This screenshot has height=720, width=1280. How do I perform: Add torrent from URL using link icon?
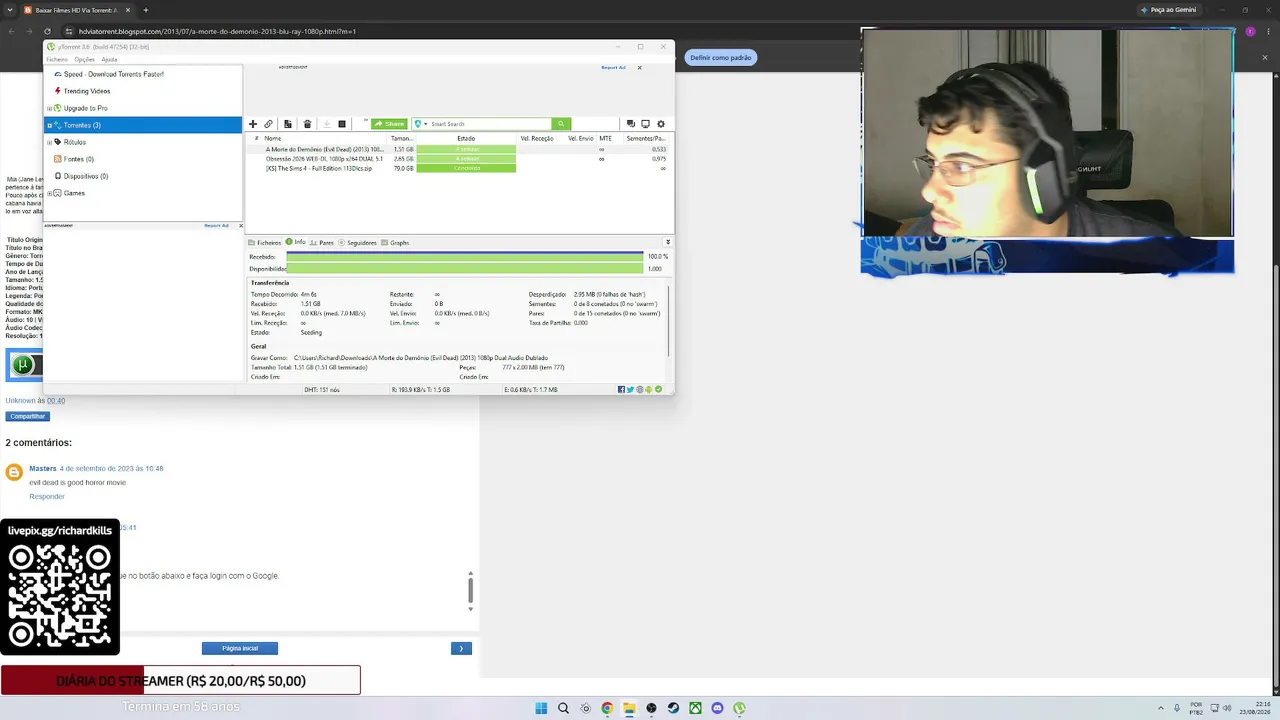pos(268,124)
